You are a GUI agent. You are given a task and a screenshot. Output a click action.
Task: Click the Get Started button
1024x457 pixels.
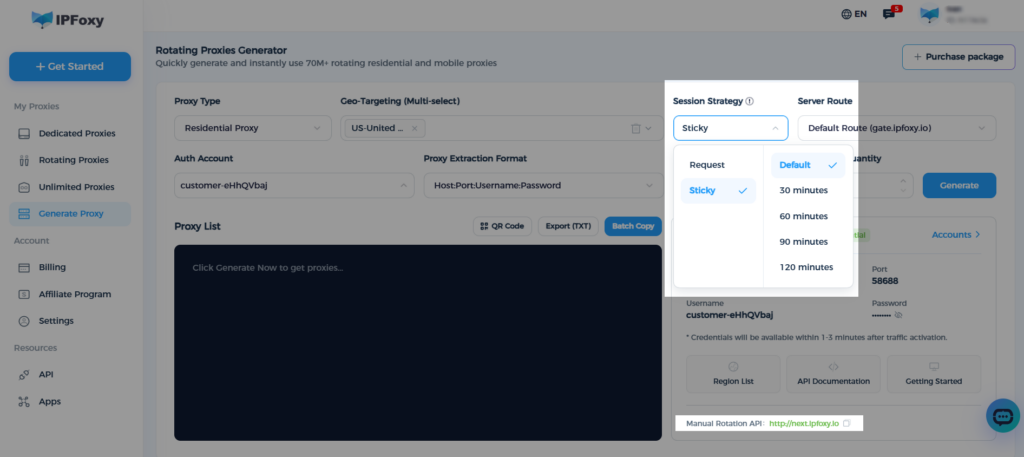tap(70, 67)
